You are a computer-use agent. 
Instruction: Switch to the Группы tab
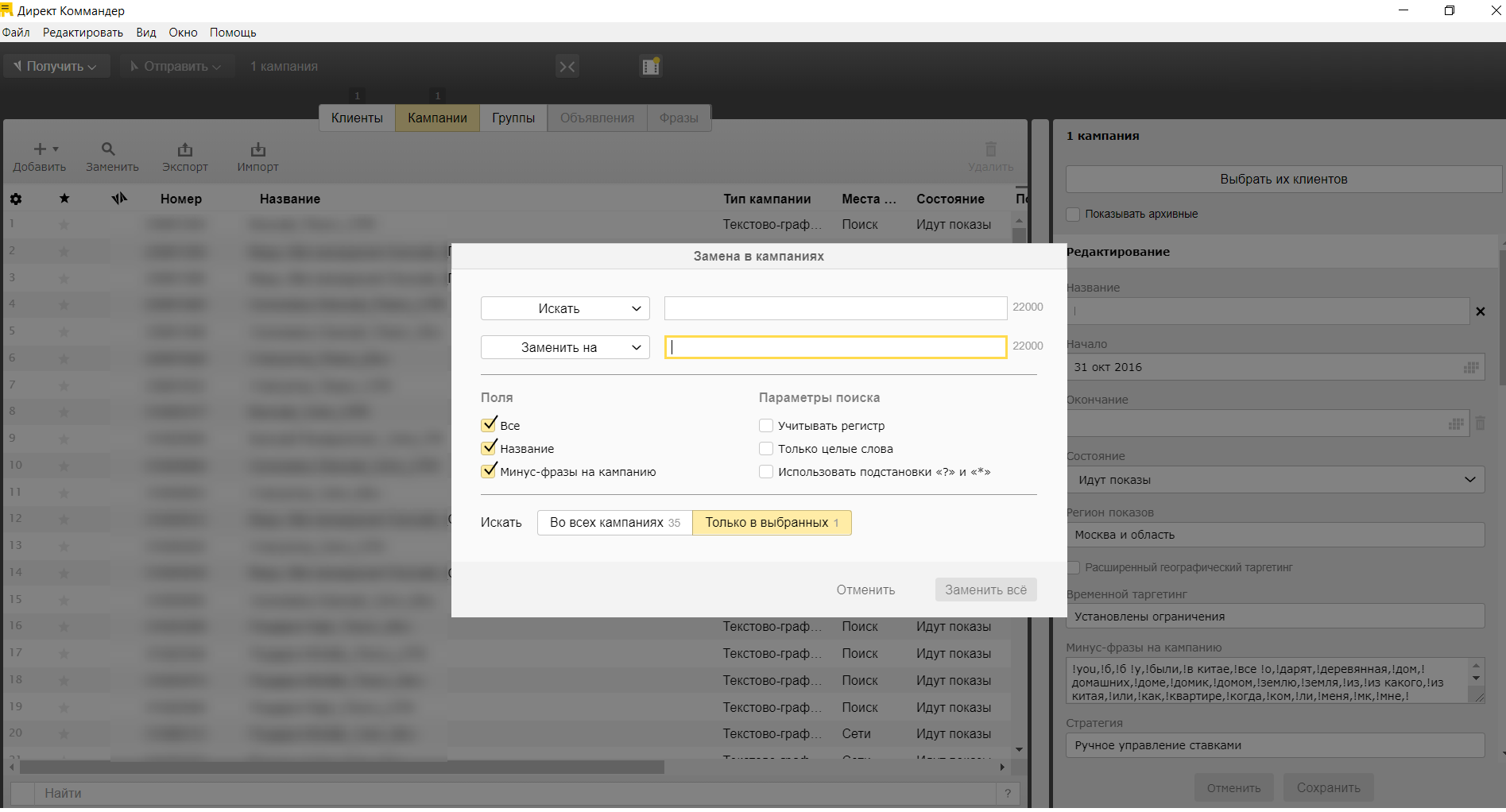[x=513, y=118]
